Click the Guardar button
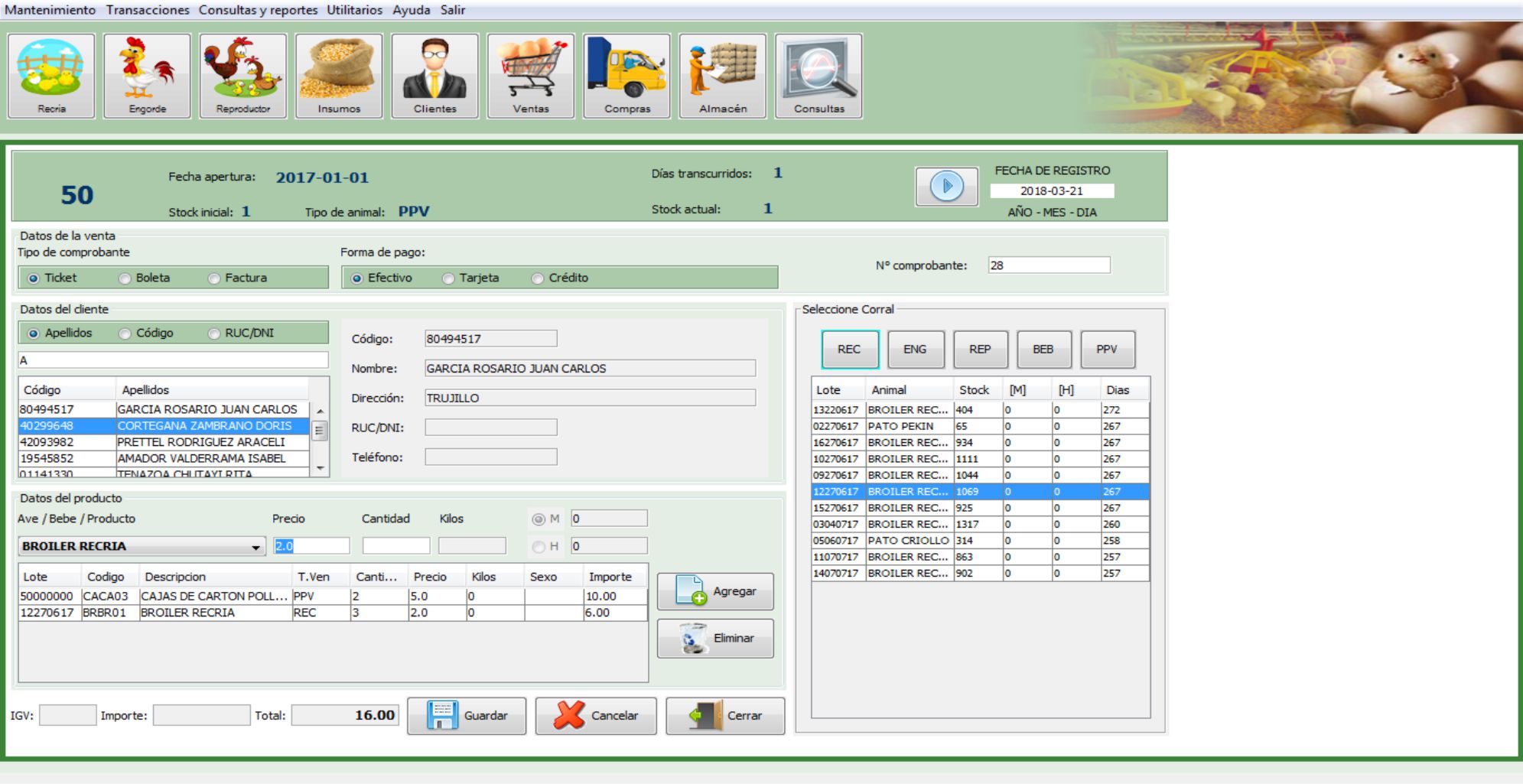The width and height of the screenshot is (1523, 784). point(467,716)
